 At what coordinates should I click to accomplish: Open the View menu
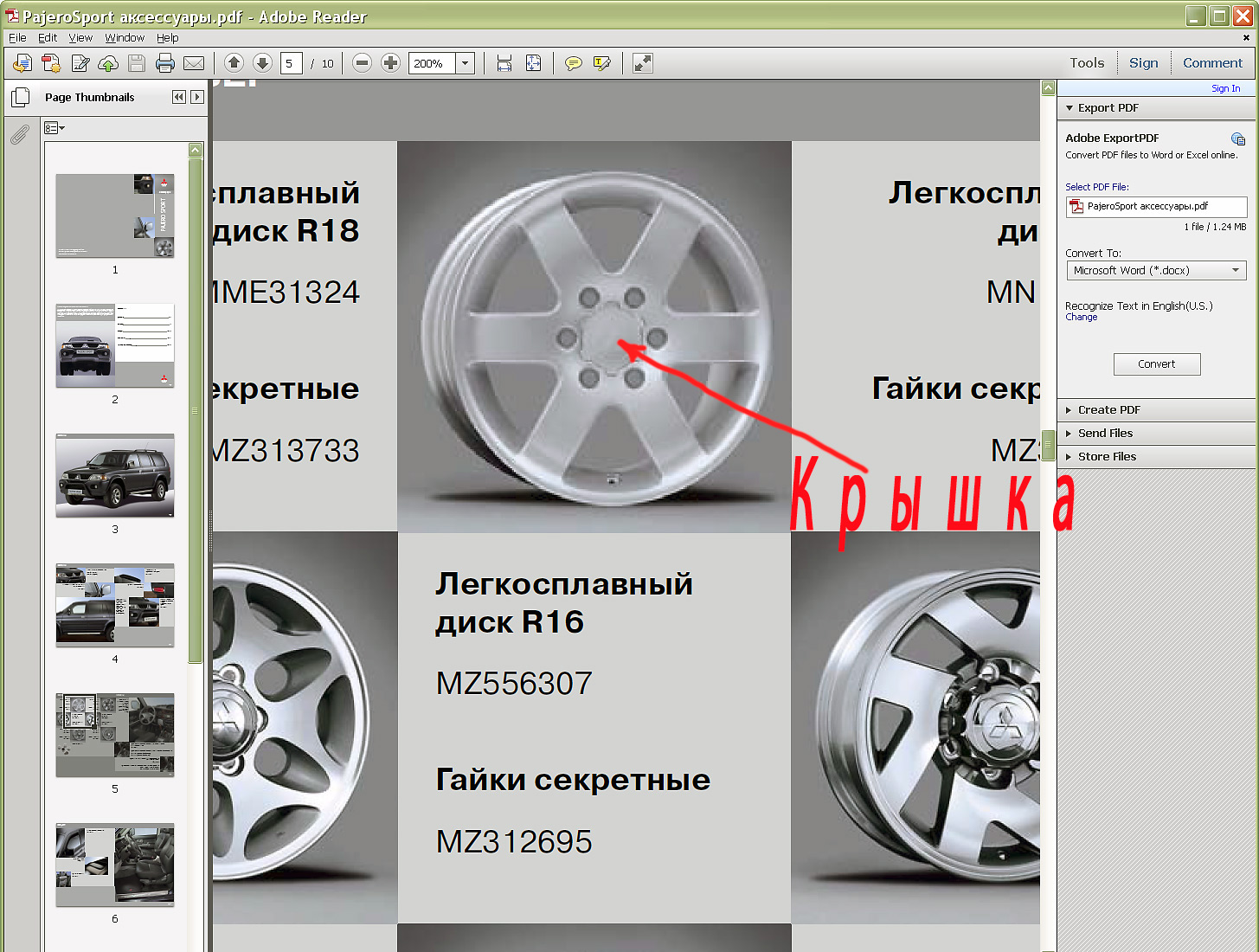80,38
